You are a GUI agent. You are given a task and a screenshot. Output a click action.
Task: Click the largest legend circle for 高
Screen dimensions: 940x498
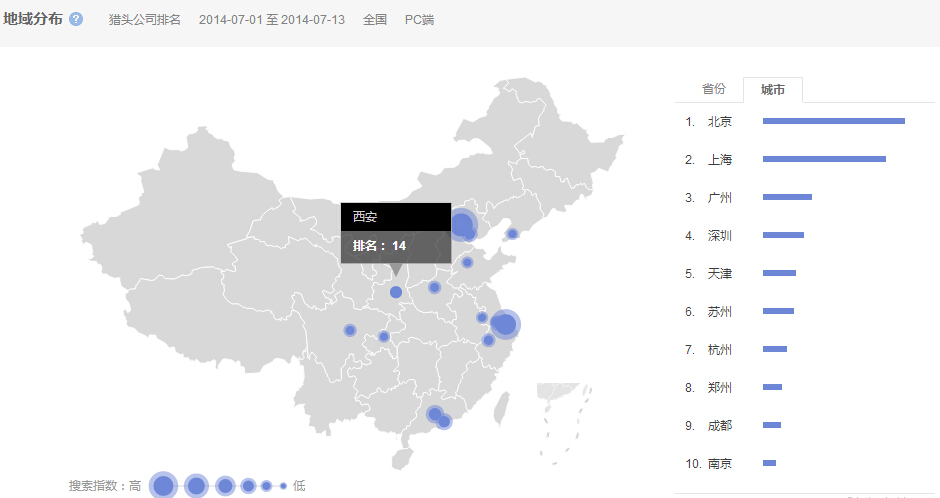[x=163, y=486]
